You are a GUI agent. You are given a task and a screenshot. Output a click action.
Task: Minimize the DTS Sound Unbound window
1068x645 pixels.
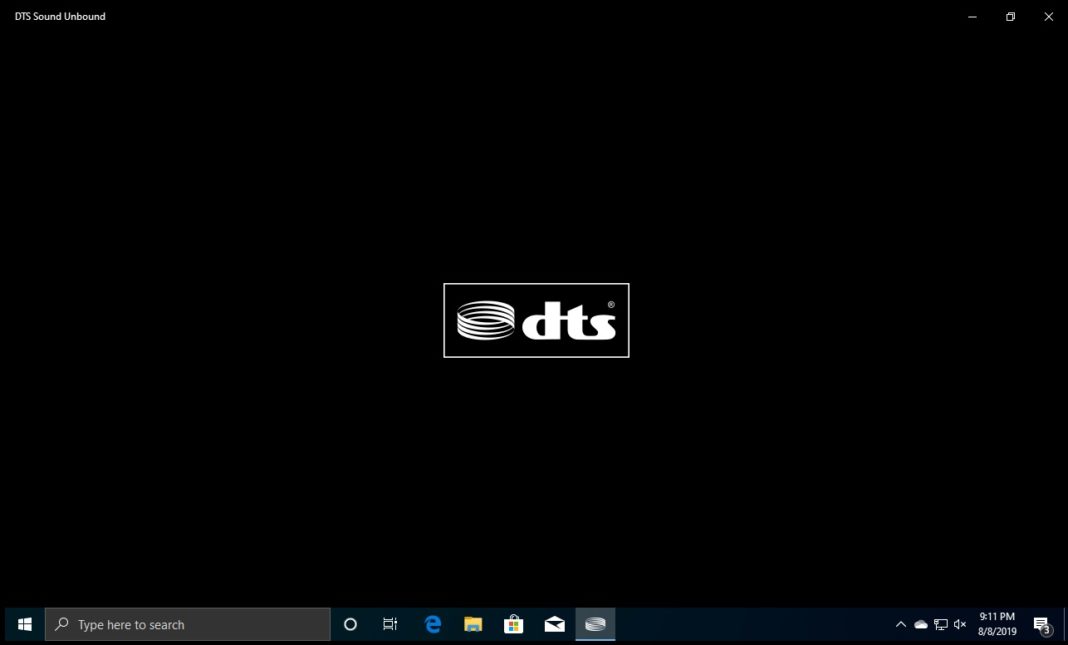(x=970, y=16)
